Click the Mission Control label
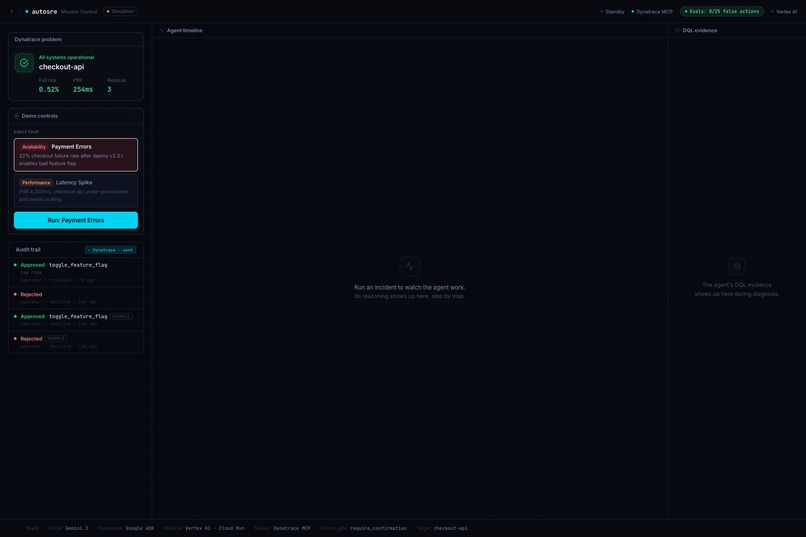 coord(79,12)
